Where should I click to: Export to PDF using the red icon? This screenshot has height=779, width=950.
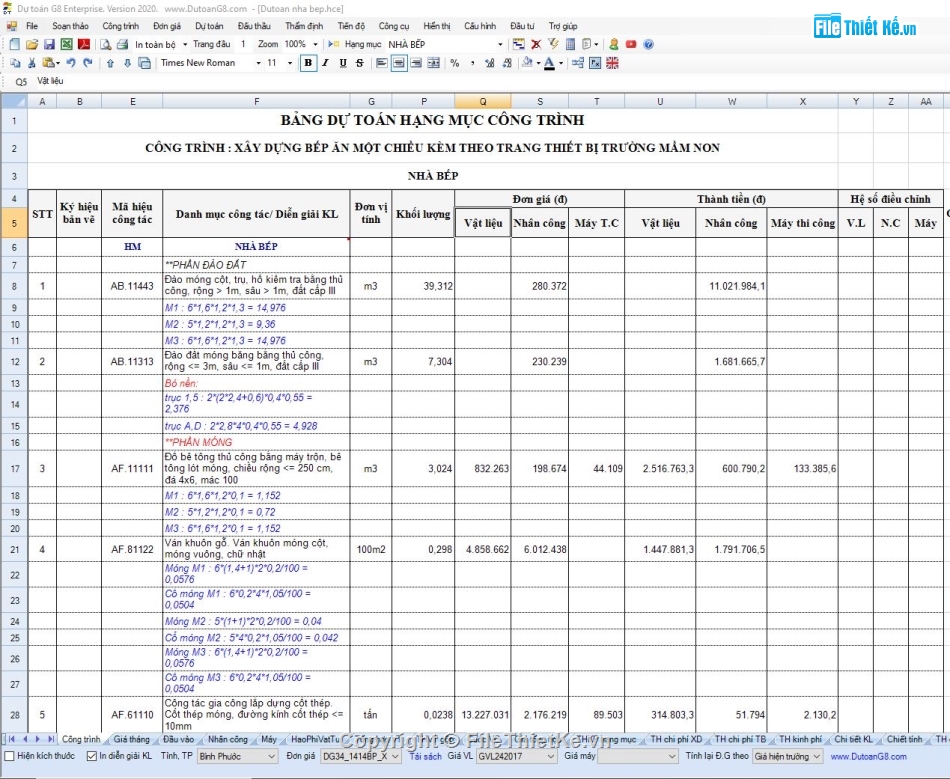84,44
